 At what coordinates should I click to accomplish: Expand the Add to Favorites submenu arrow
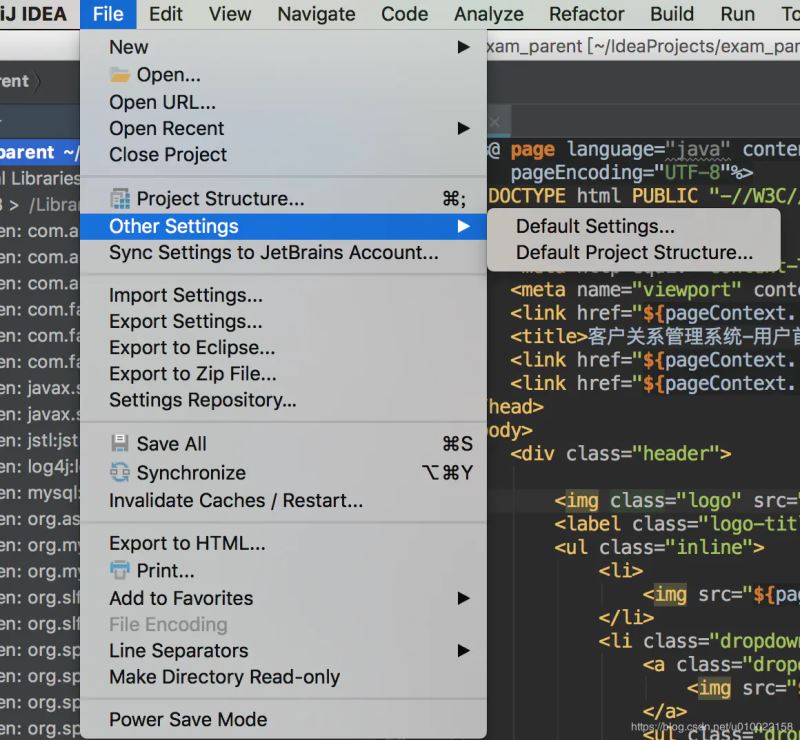[463, 598]
